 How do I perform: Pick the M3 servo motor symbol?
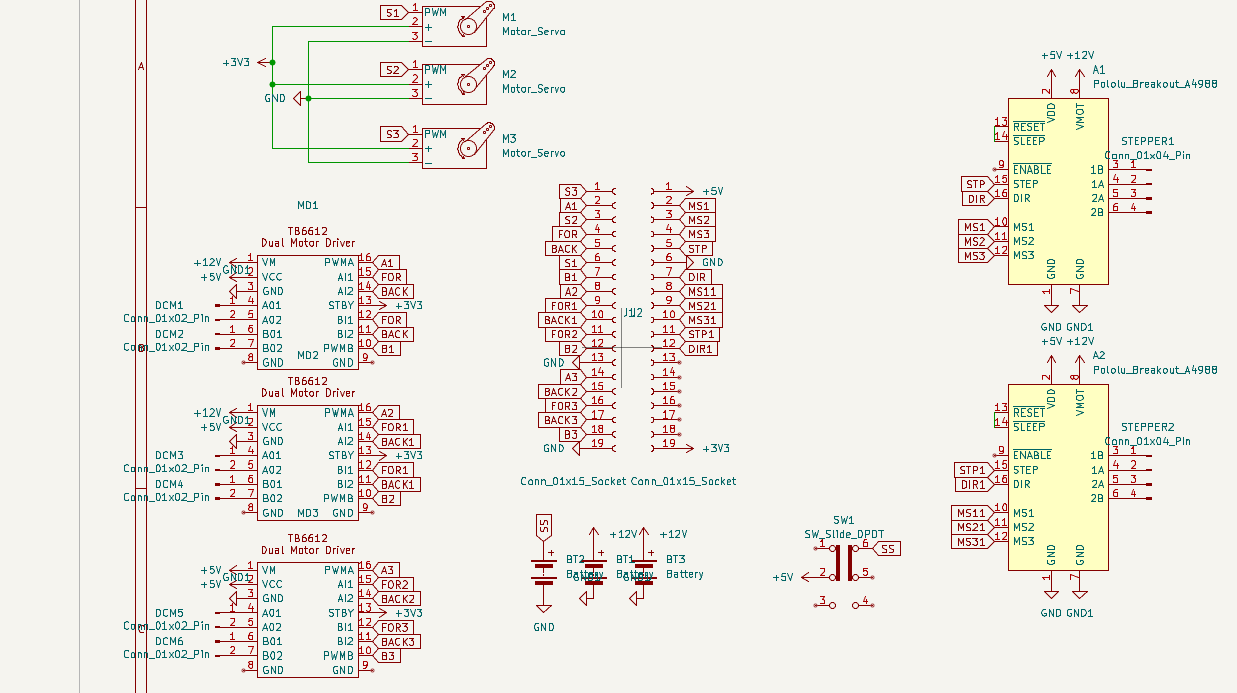(x=460, y=145)
